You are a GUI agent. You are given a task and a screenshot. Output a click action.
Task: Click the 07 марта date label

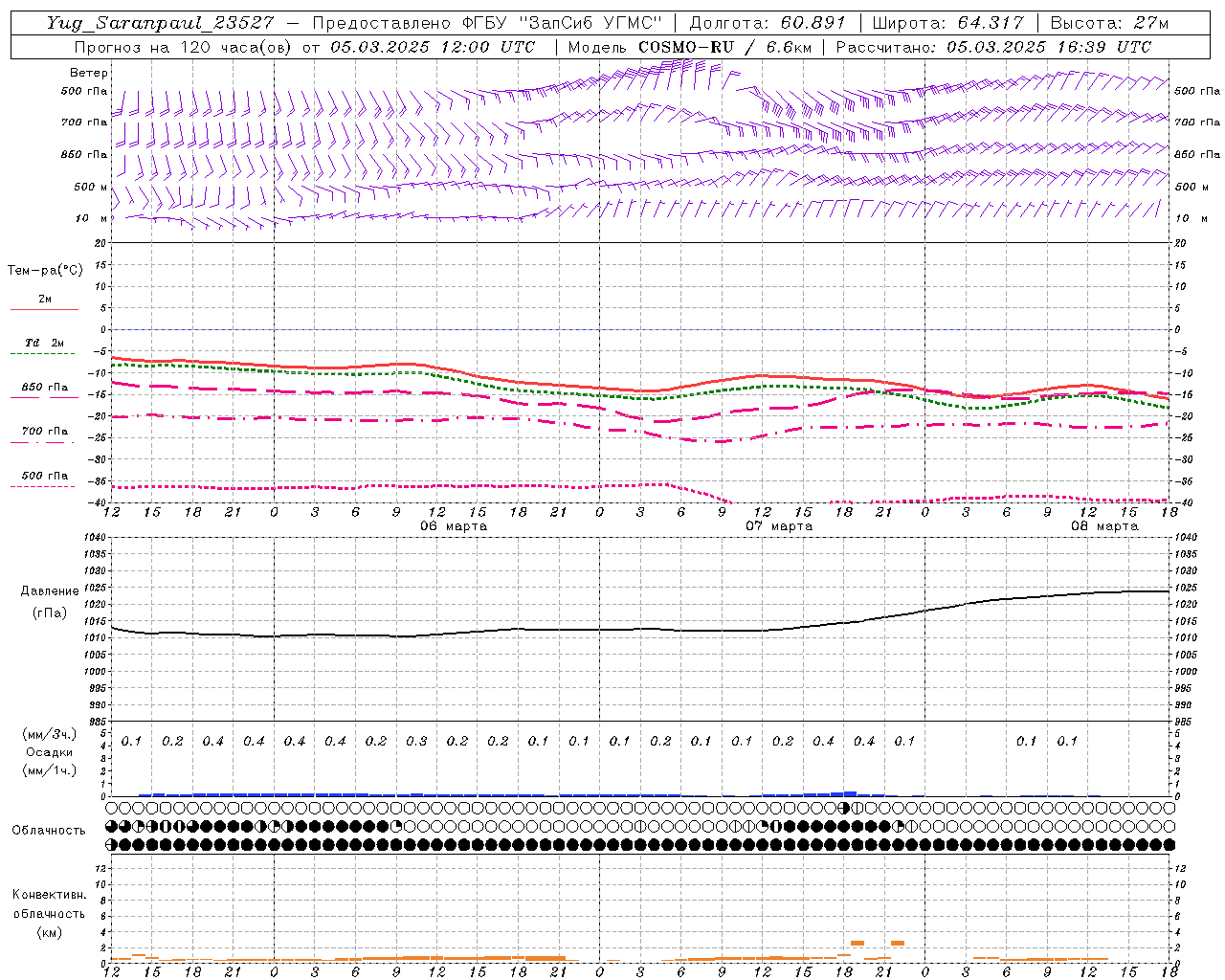pyautogui.click(x=779, y=526)
